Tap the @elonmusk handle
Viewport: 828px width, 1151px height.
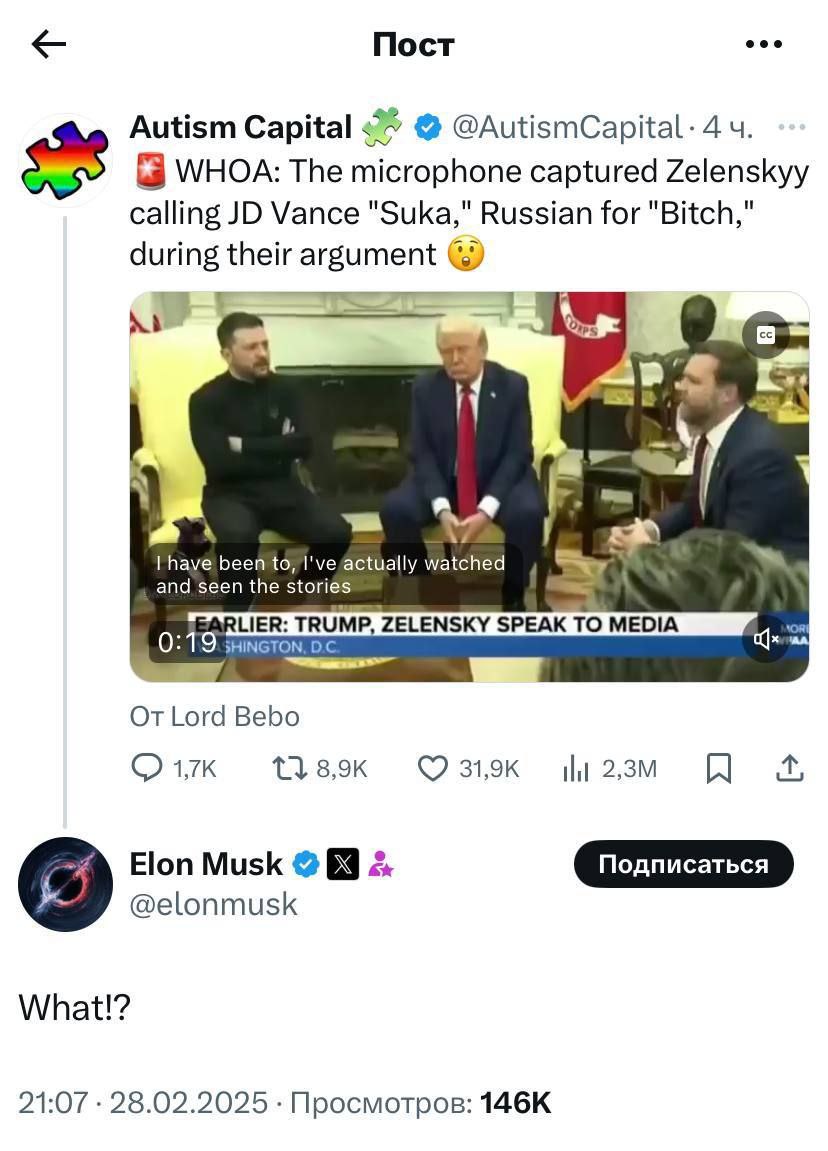tap(214, 904)
